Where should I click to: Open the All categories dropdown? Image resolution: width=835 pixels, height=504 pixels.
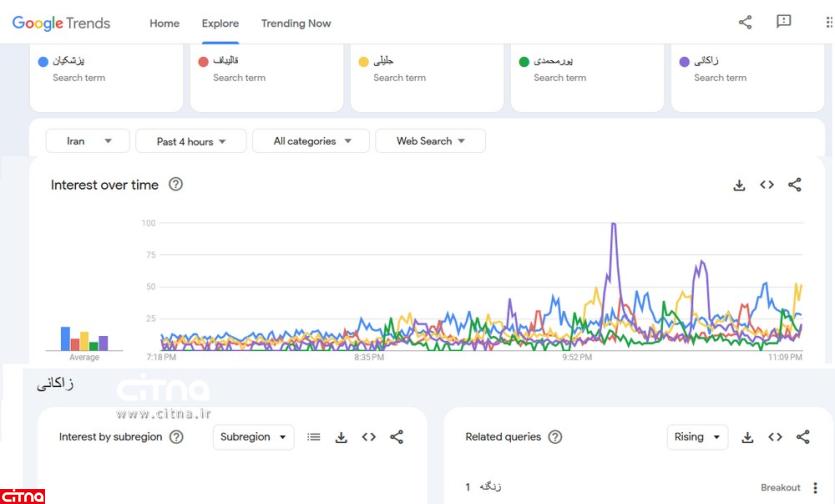[x=311, y=141]
